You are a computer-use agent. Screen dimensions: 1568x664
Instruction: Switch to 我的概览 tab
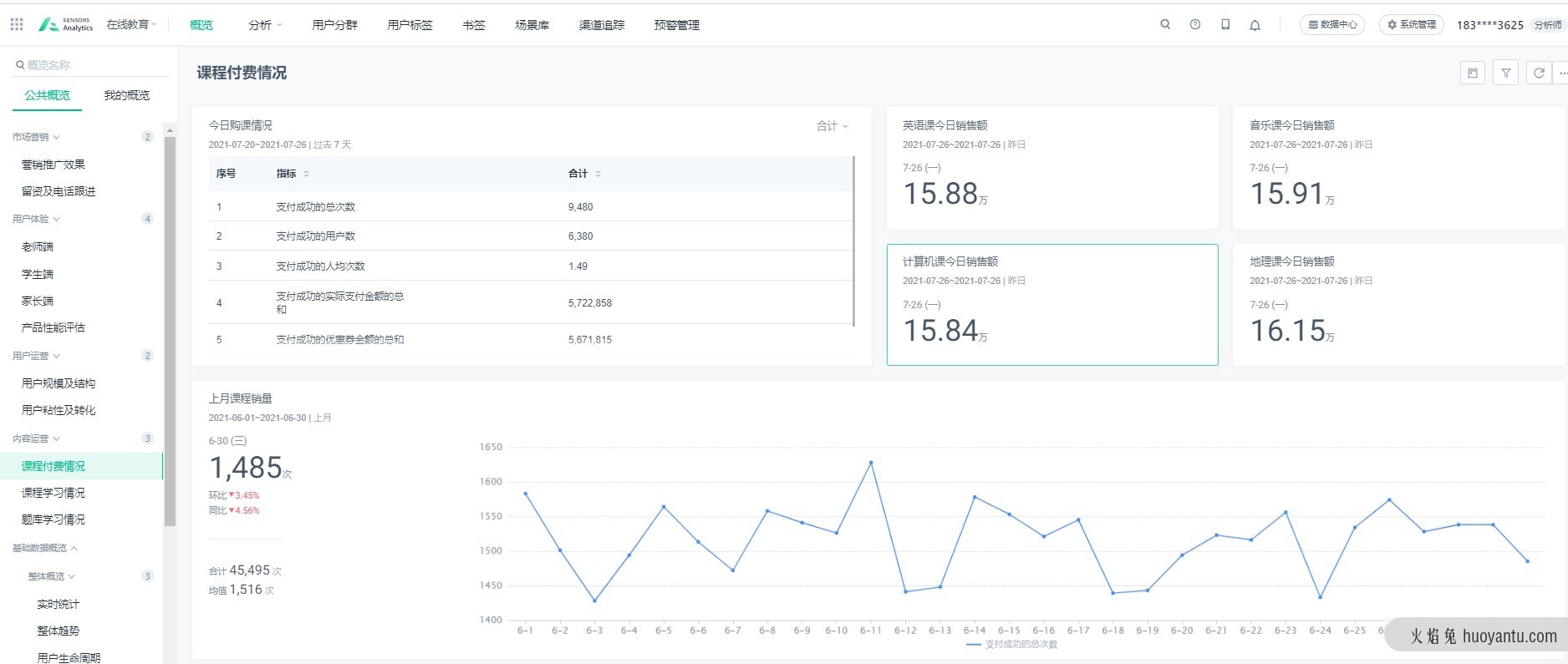[x=127, y=95]
